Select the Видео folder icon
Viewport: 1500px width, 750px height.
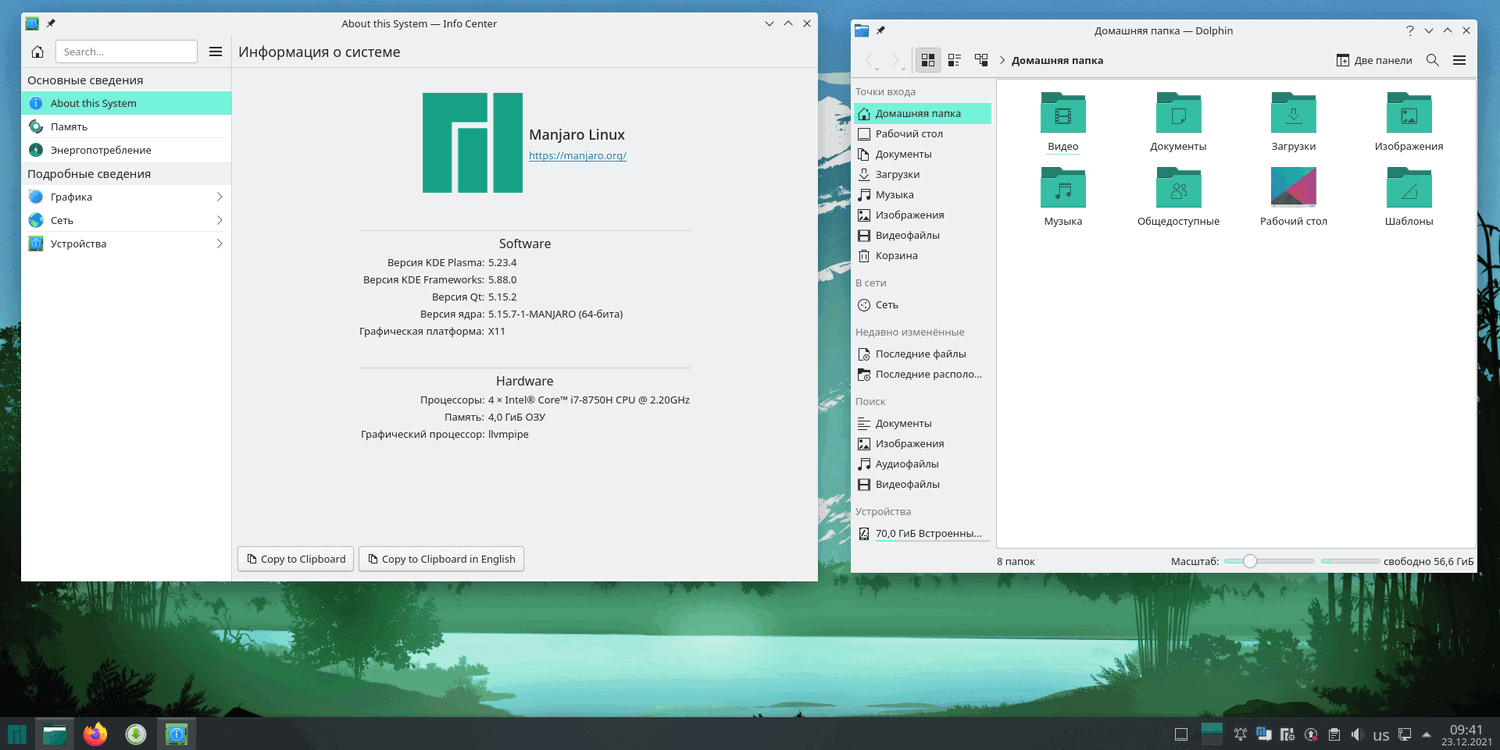(x=1063, y=112)
